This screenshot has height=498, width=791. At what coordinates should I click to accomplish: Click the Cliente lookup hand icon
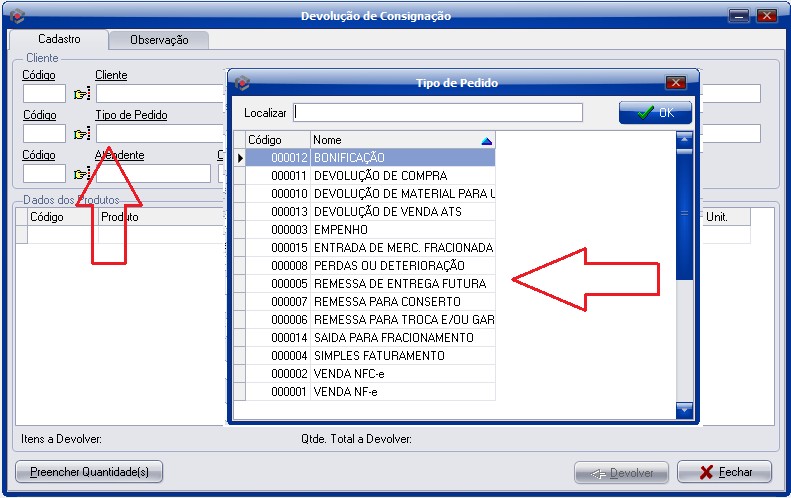[82, 94]
